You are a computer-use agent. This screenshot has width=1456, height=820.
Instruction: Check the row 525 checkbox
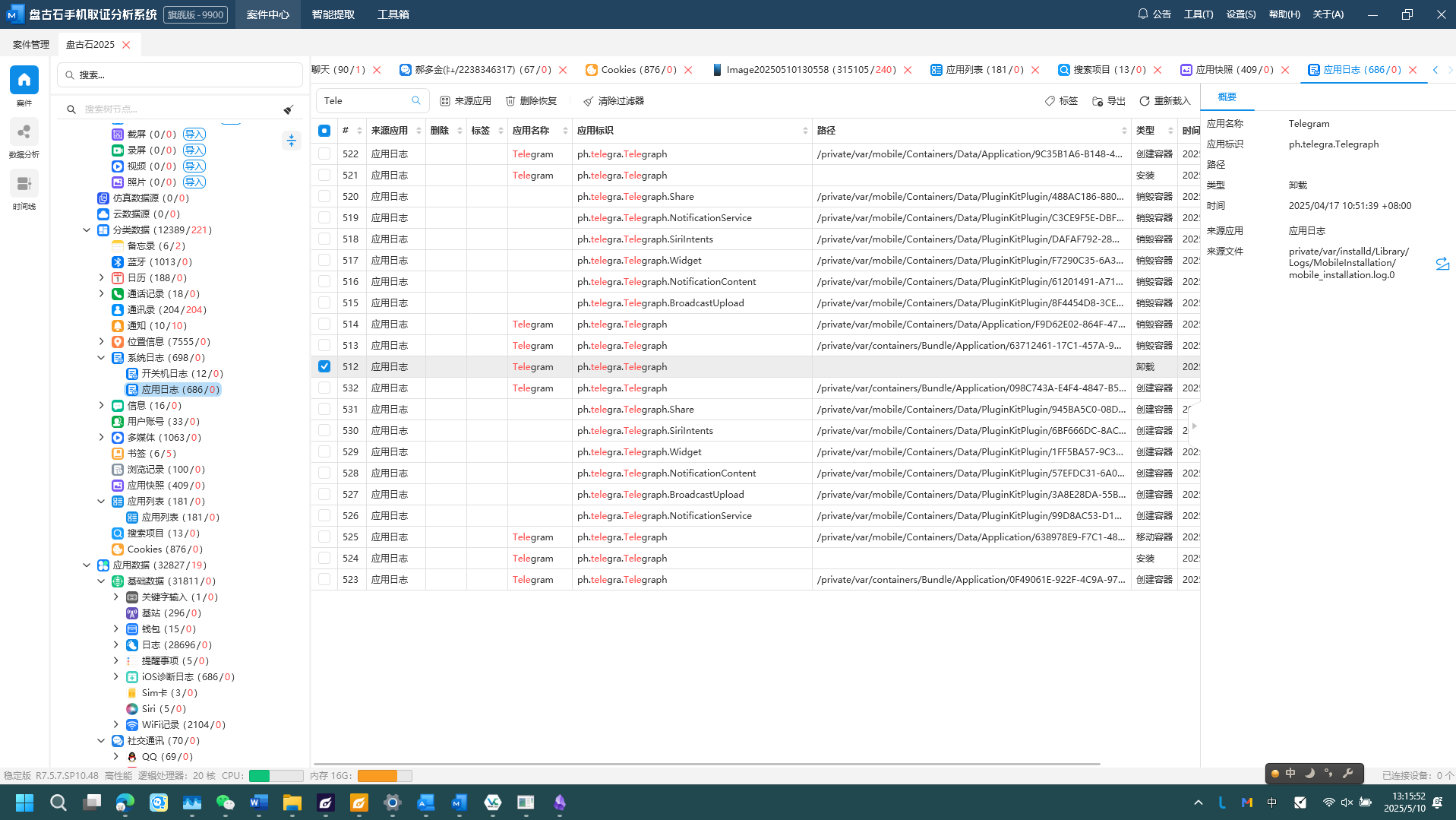point(324,537)
